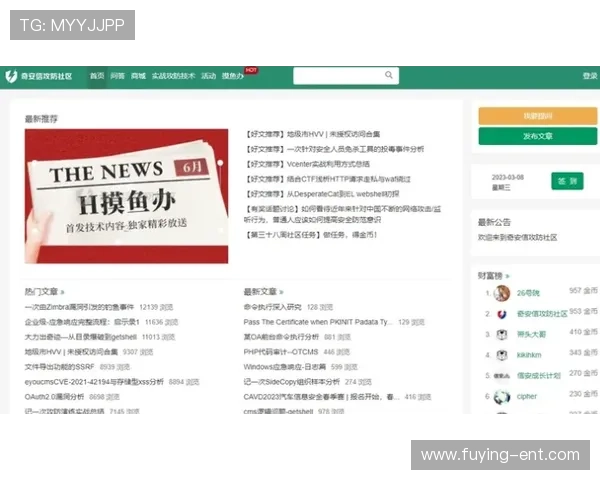
Task: Click the green 发布文章 button
Action: (538, 136)
